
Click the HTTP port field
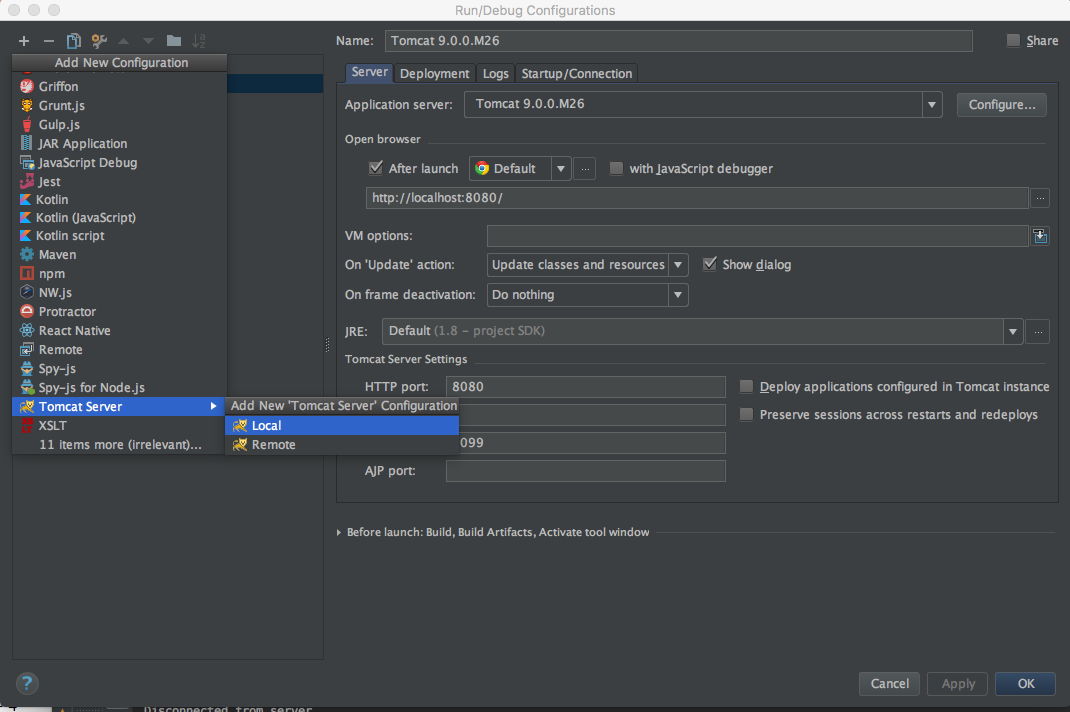(585, 387)
